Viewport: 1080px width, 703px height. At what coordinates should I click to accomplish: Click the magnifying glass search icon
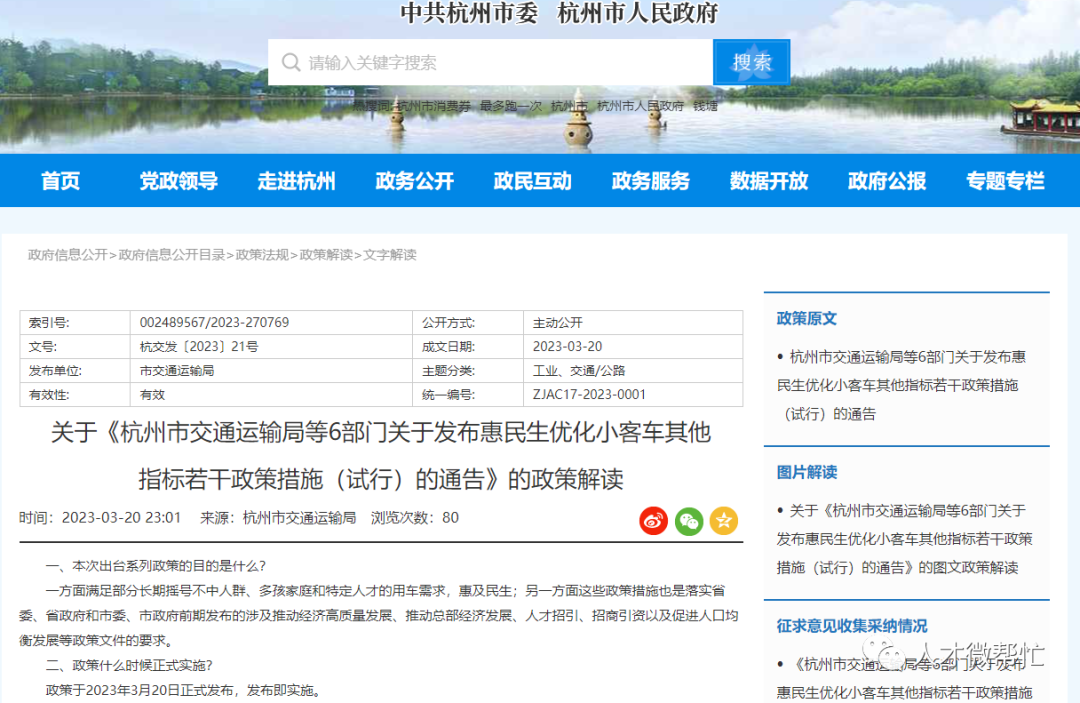(x=291, y=62)
